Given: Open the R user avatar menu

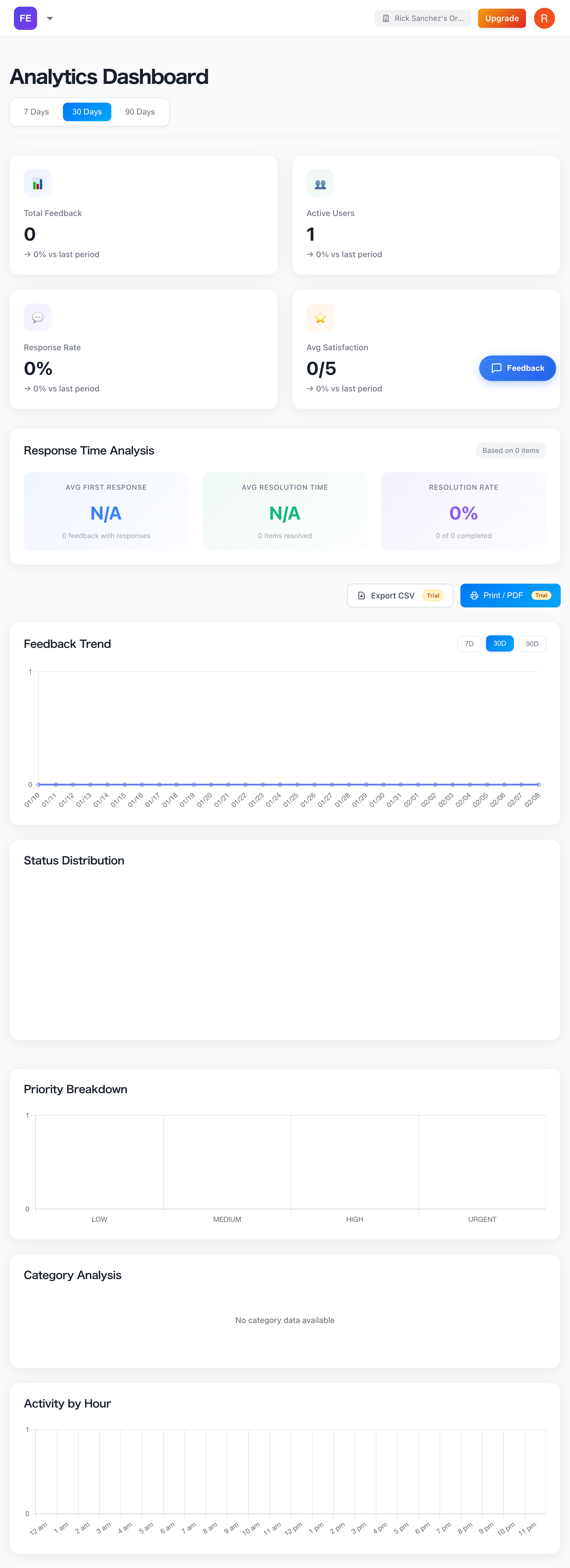Looking at the screenshot, I should 544,18.
